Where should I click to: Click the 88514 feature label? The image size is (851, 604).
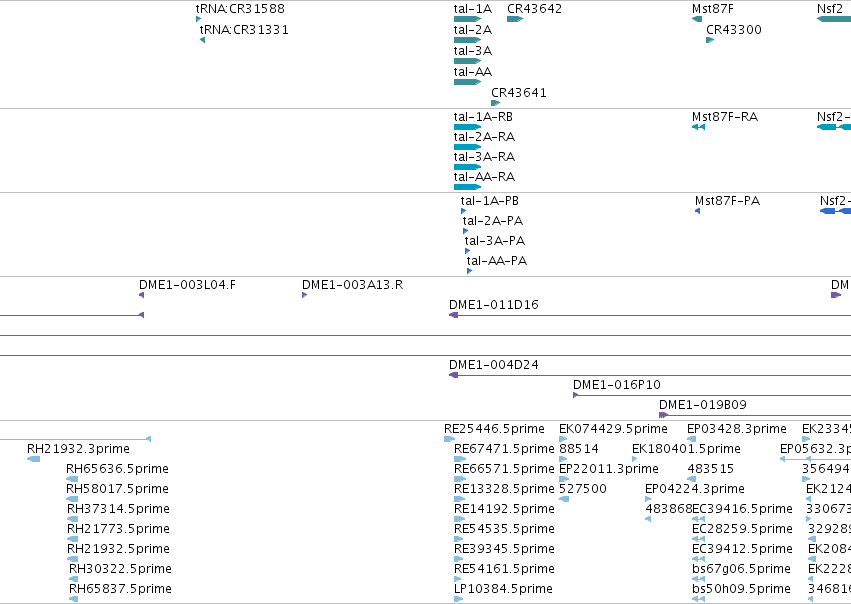click(579, 449)
